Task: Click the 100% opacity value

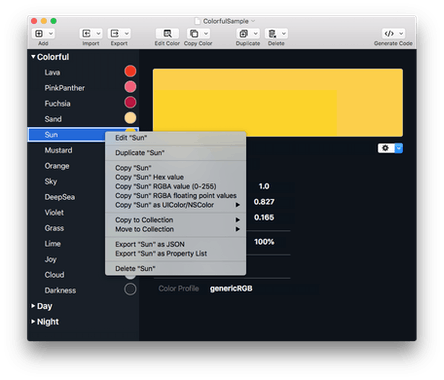Action: coord(264,242)
